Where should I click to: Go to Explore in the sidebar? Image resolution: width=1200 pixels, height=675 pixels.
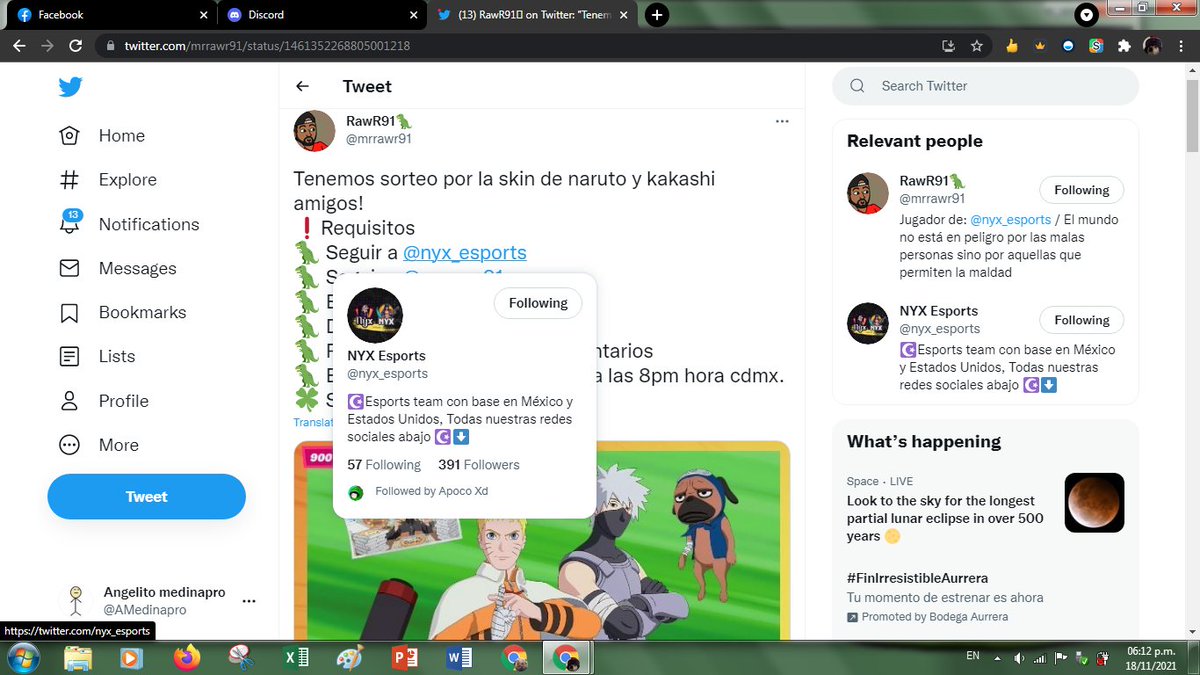tap(108, 180)
